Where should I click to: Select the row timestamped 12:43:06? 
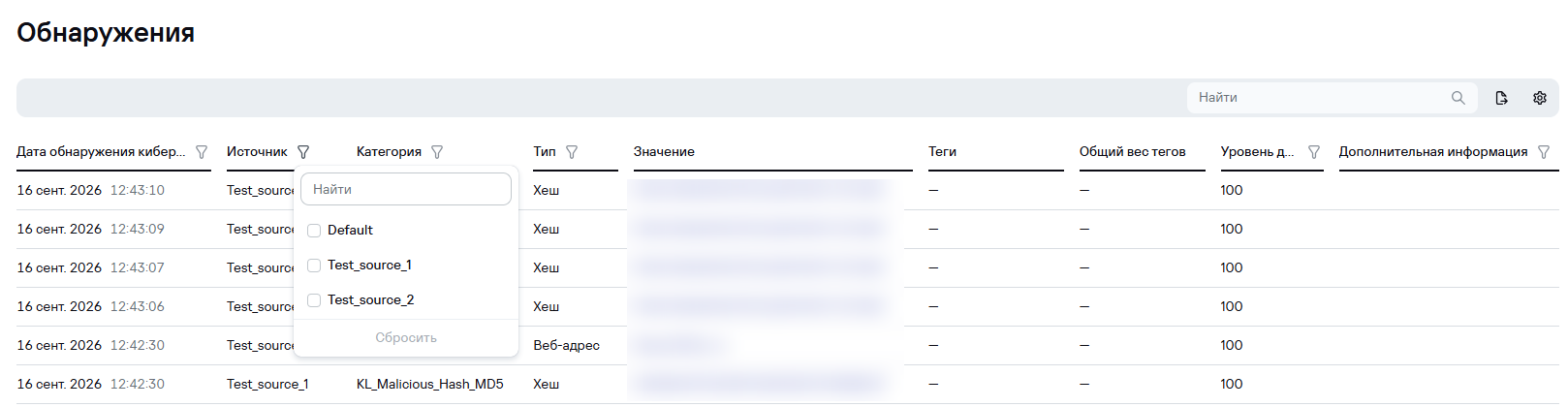[x=787, y=307]
